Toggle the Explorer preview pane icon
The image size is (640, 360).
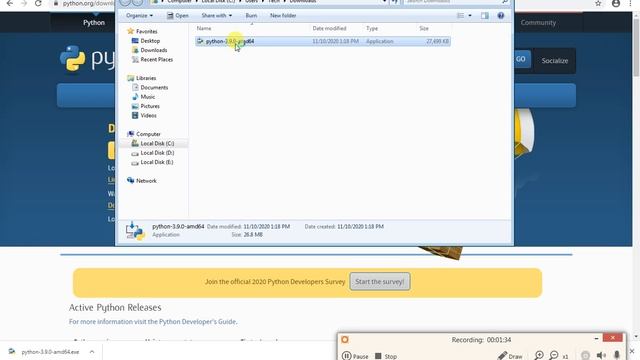484,16
